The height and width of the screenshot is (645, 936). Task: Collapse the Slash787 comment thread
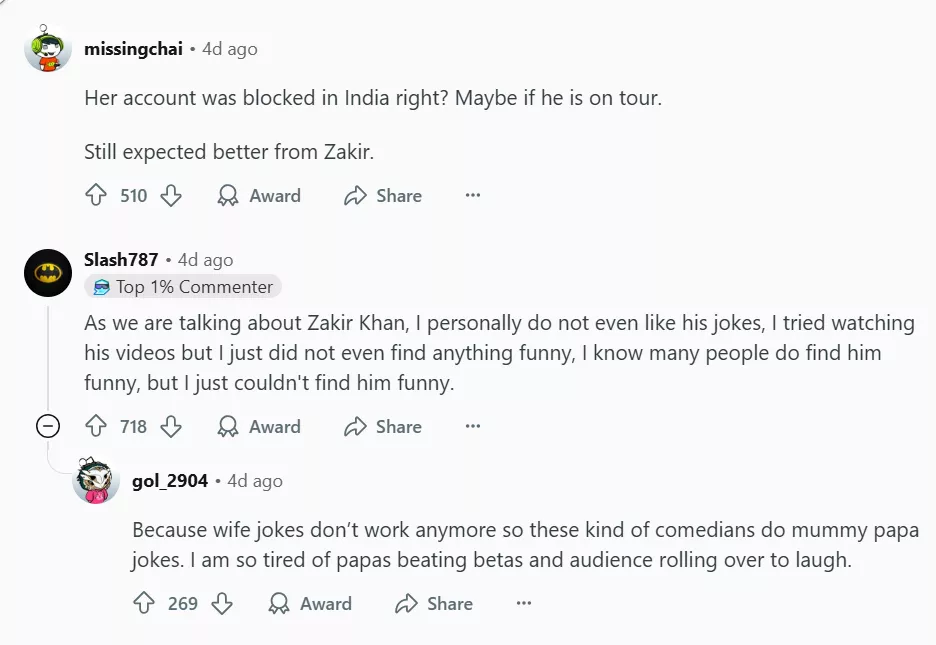point(47,427)
